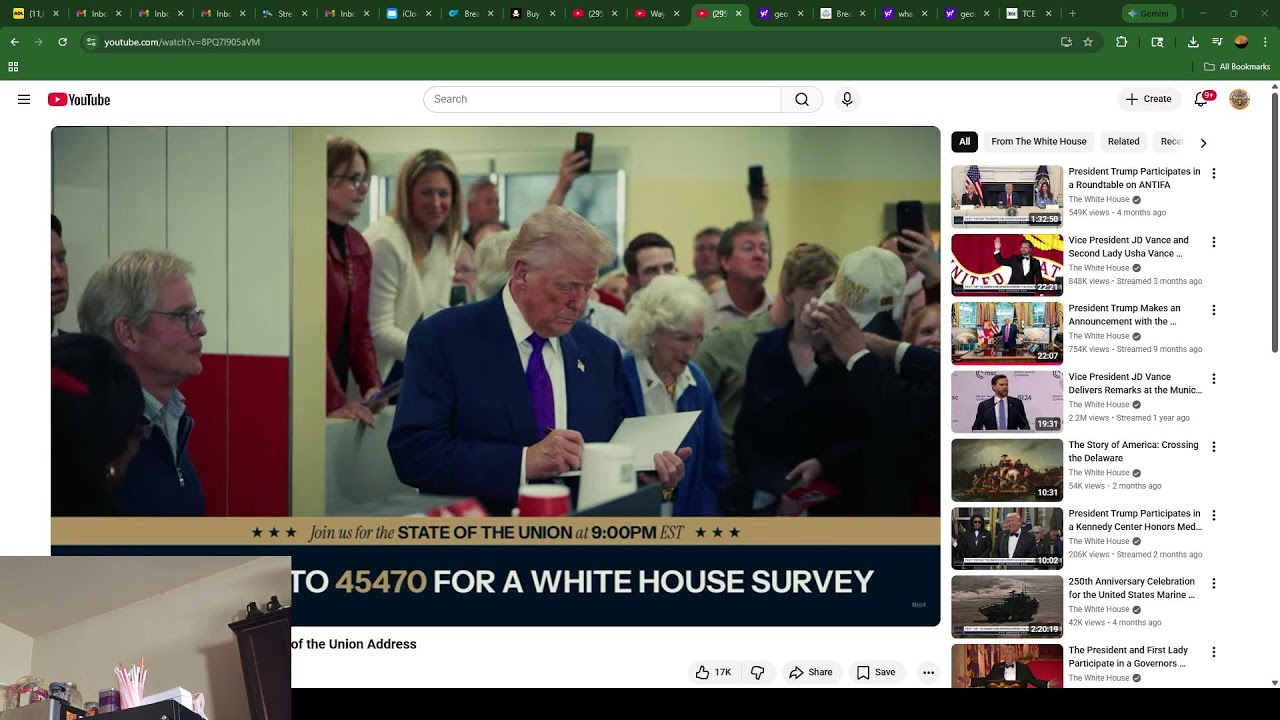Go back in browser history

pos(14,42)
